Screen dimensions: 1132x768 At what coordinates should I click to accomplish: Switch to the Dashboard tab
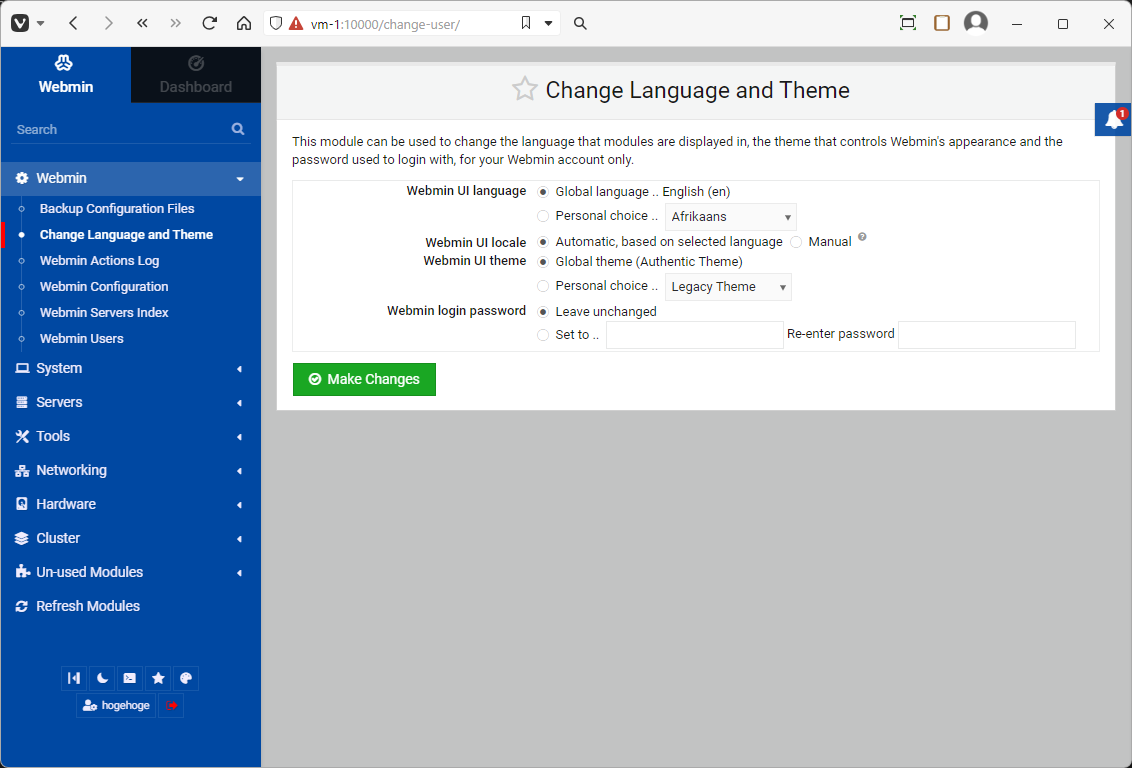pyautogui.click(x=196, y=74)
